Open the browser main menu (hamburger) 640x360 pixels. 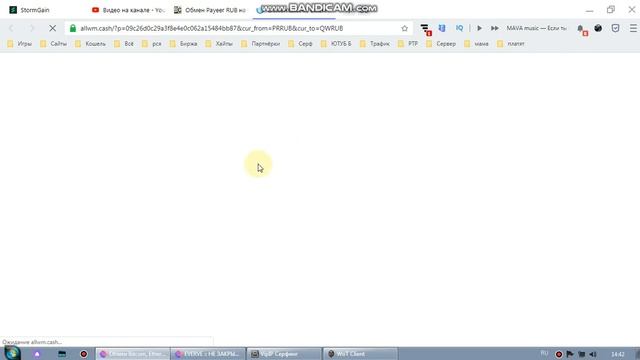tap(633, 28)
